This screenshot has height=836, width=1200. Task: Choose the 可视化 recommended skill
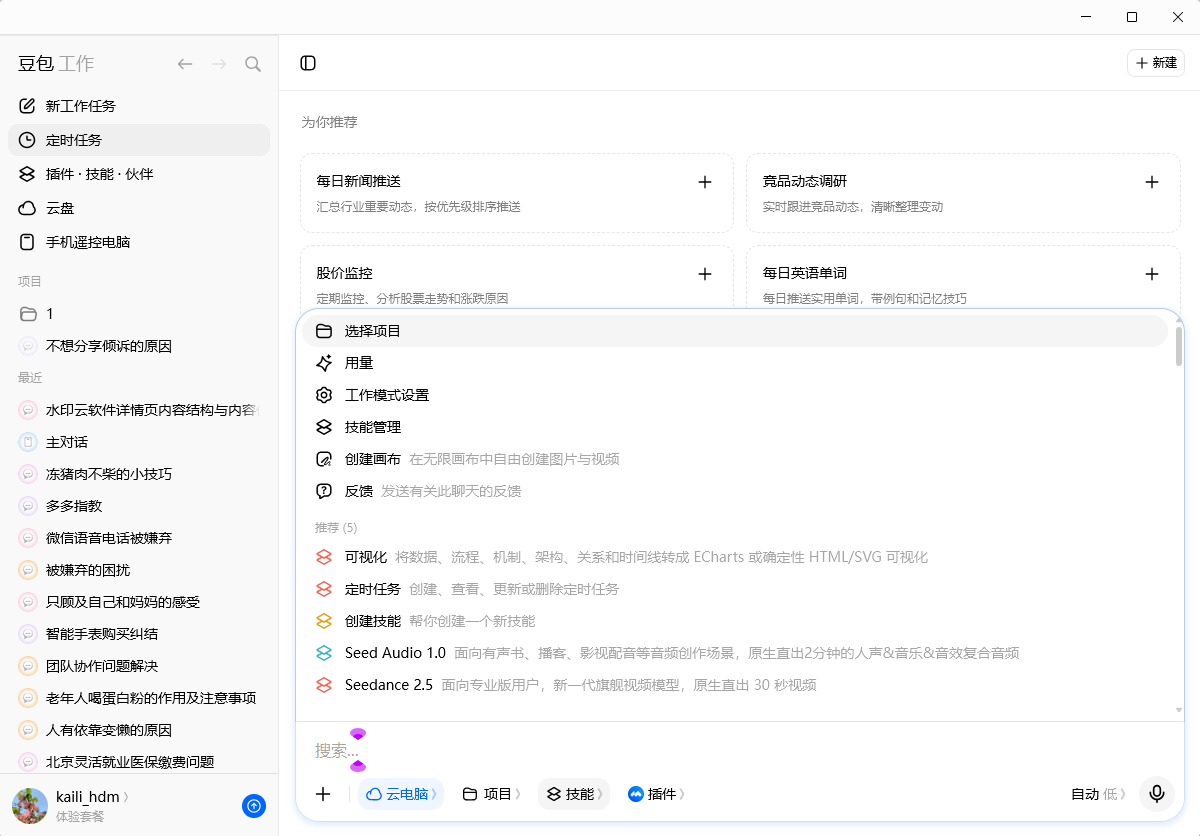click(735, 557)
